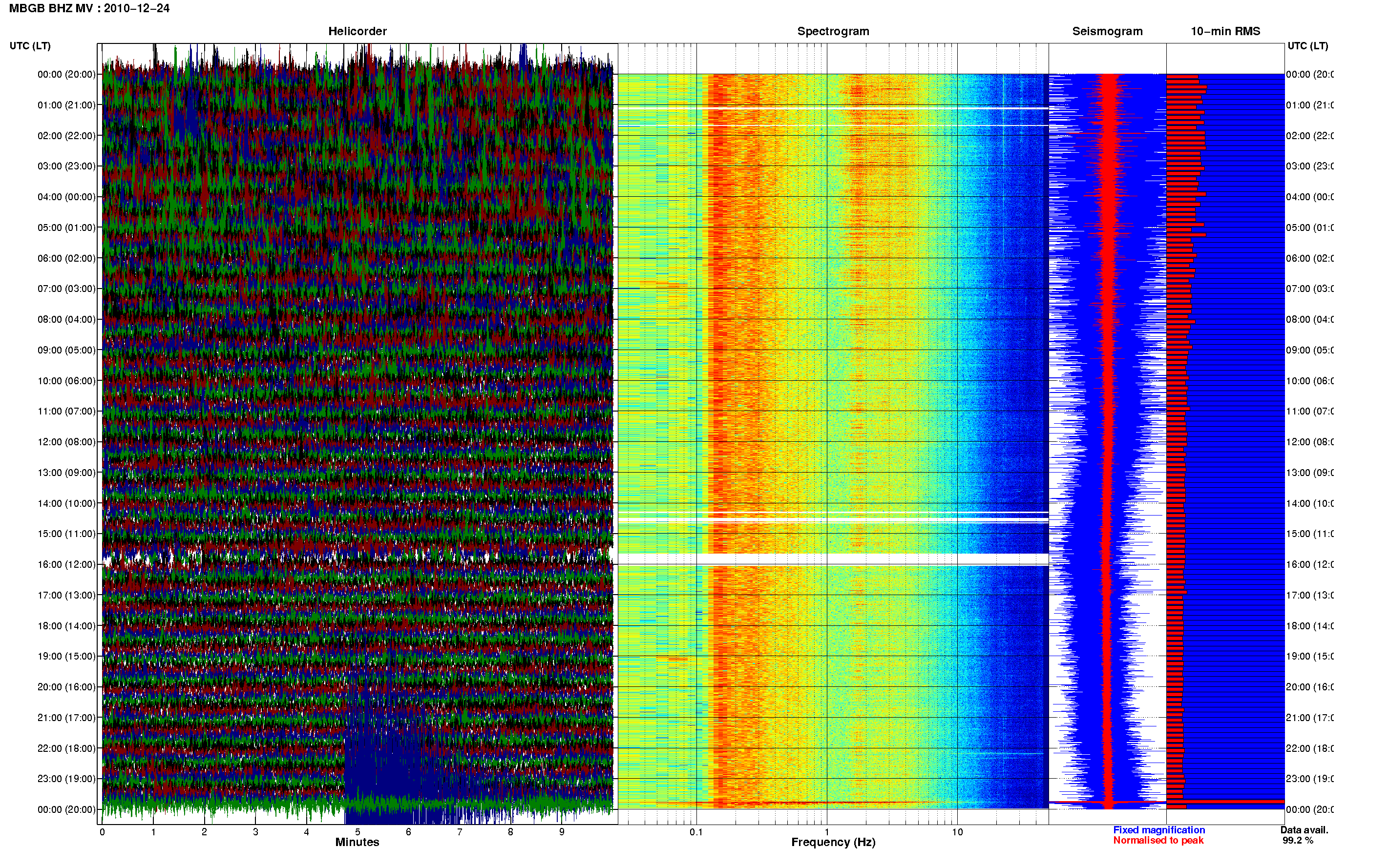Select the Helicorder panel heading
The height and width of the screenshot is (868, 1389).
point(357,32)
